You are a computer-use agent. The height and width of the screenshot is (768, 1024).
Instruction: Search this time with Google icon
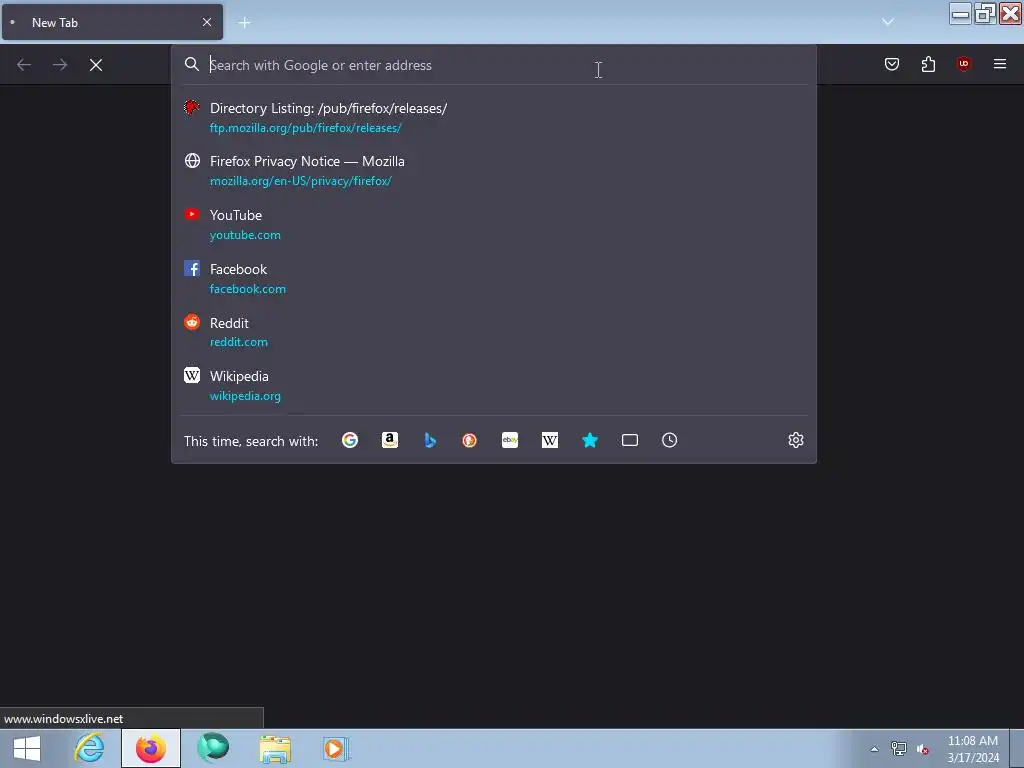point(350,440)
